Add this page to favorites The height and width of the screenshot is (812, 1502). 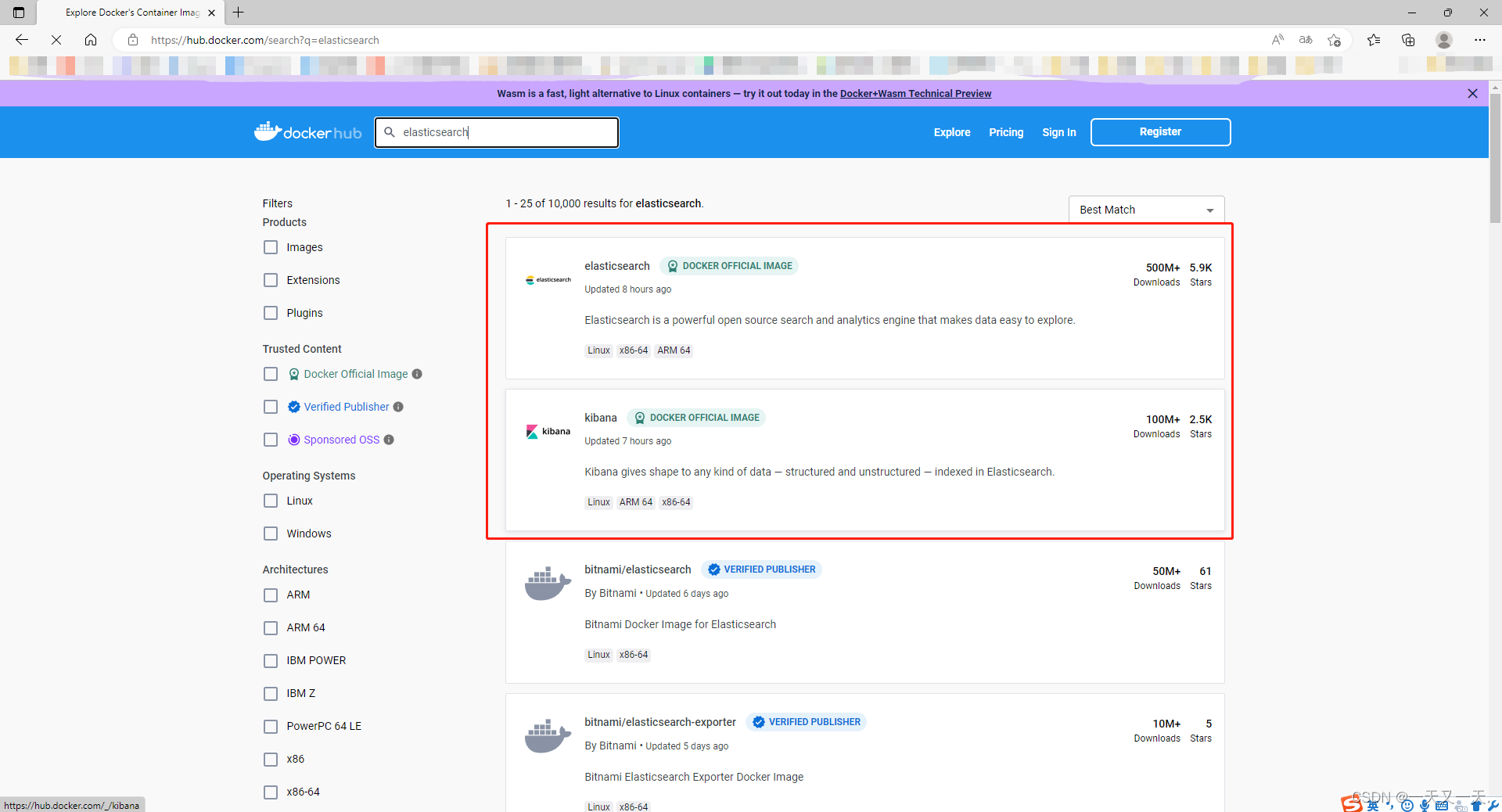tap(1335, 40)
